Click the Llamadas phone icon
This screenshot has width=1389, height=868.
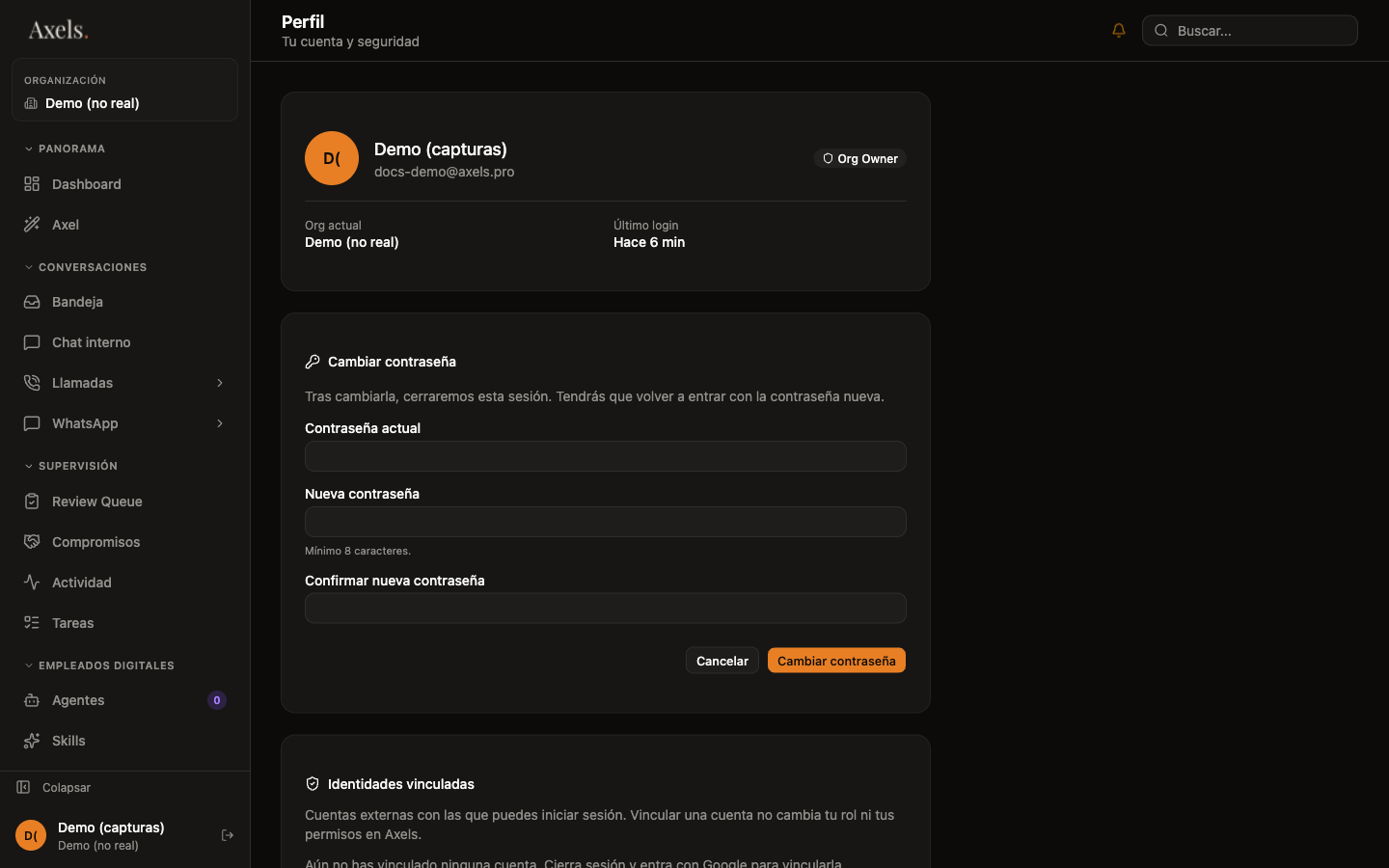tap(32, 383)
